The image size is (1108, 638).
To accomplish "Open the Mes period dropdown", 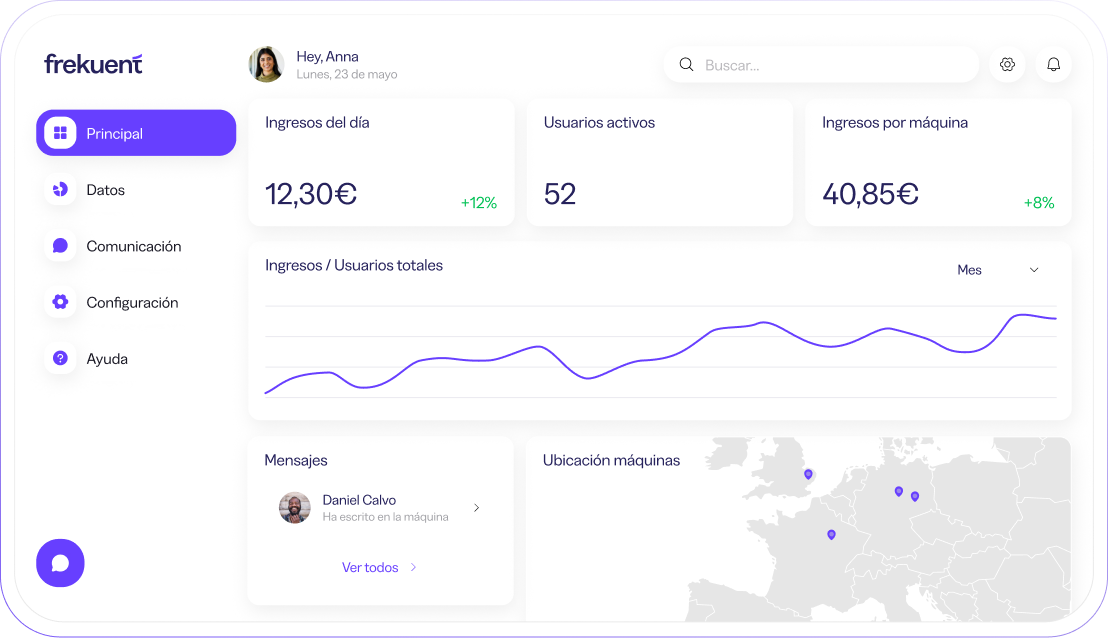I will pos(998,270).
